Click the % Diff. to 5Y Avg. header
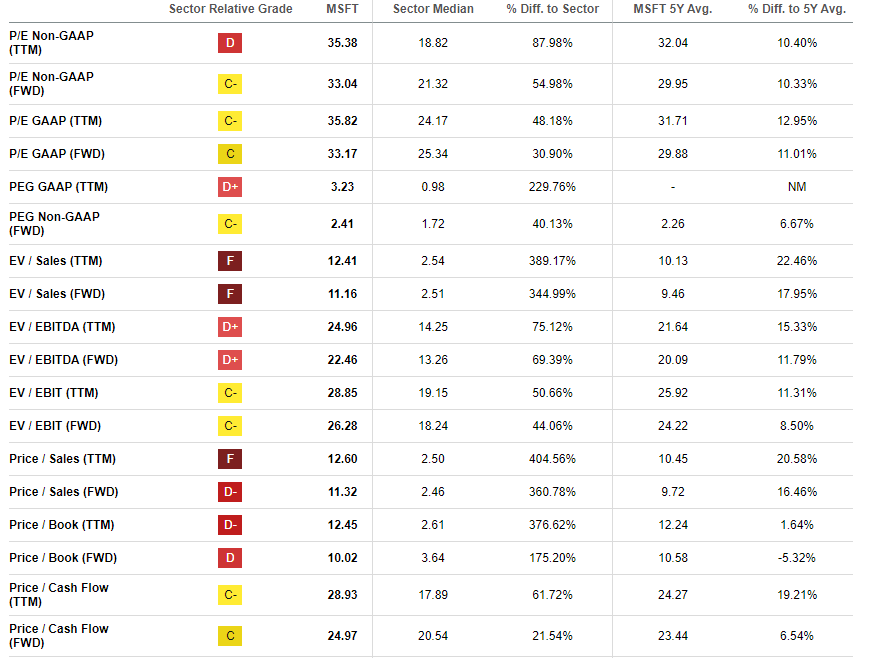This screenshot has width=872, height=658. coord(796,9)
